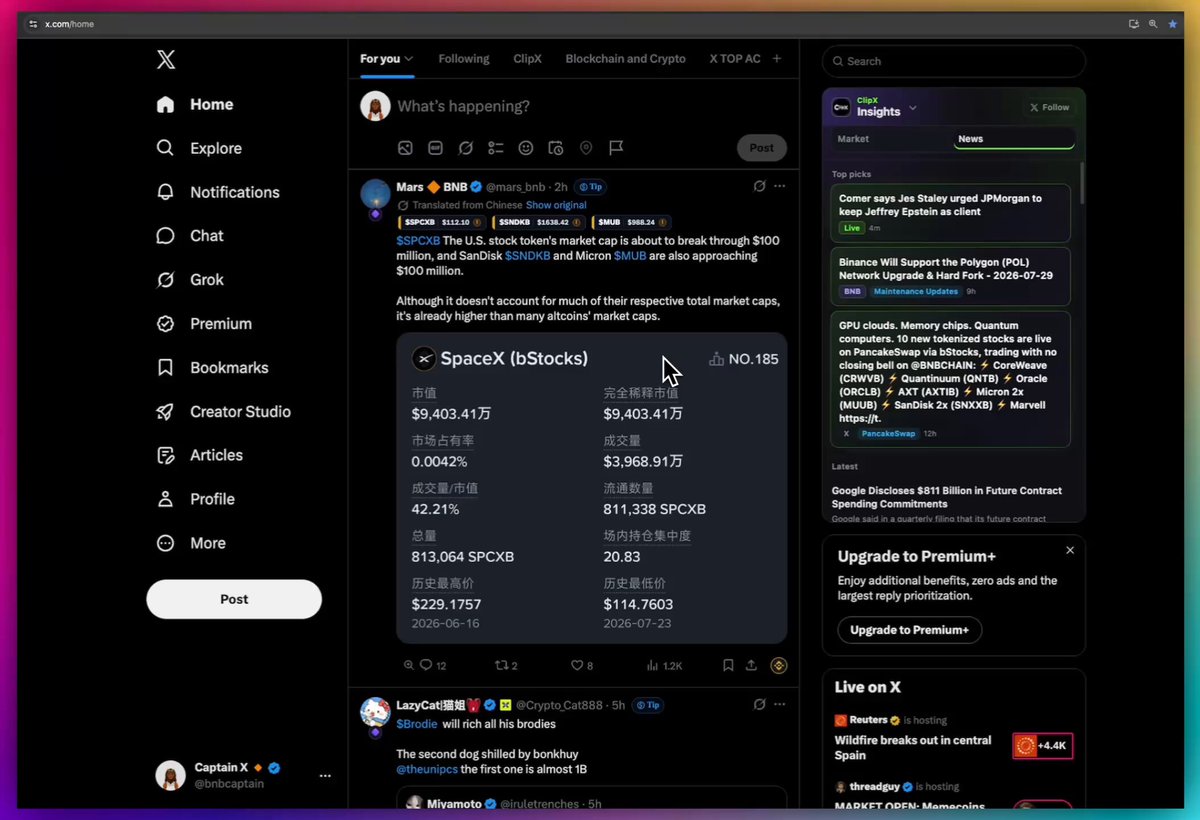This screenshot has width=1200, height=820.
Task: Open the Home page from sidebar
Action: tap(196, 104)
